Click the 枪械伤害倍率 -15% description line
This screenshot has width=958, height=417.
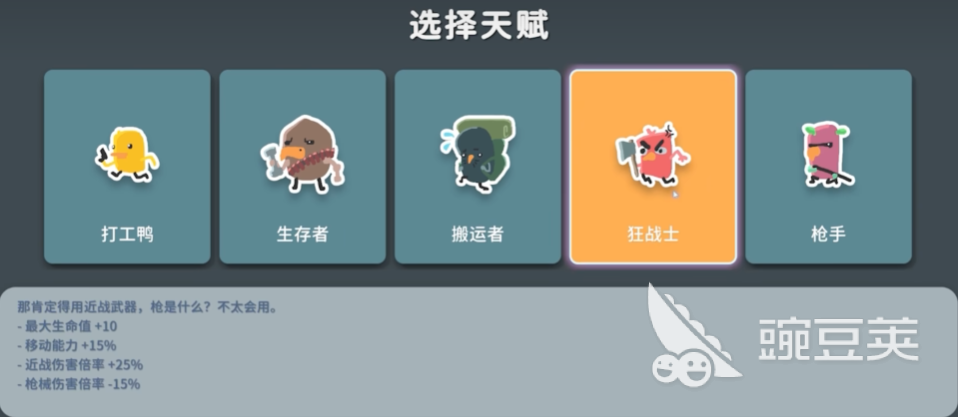tap(79, 384)
